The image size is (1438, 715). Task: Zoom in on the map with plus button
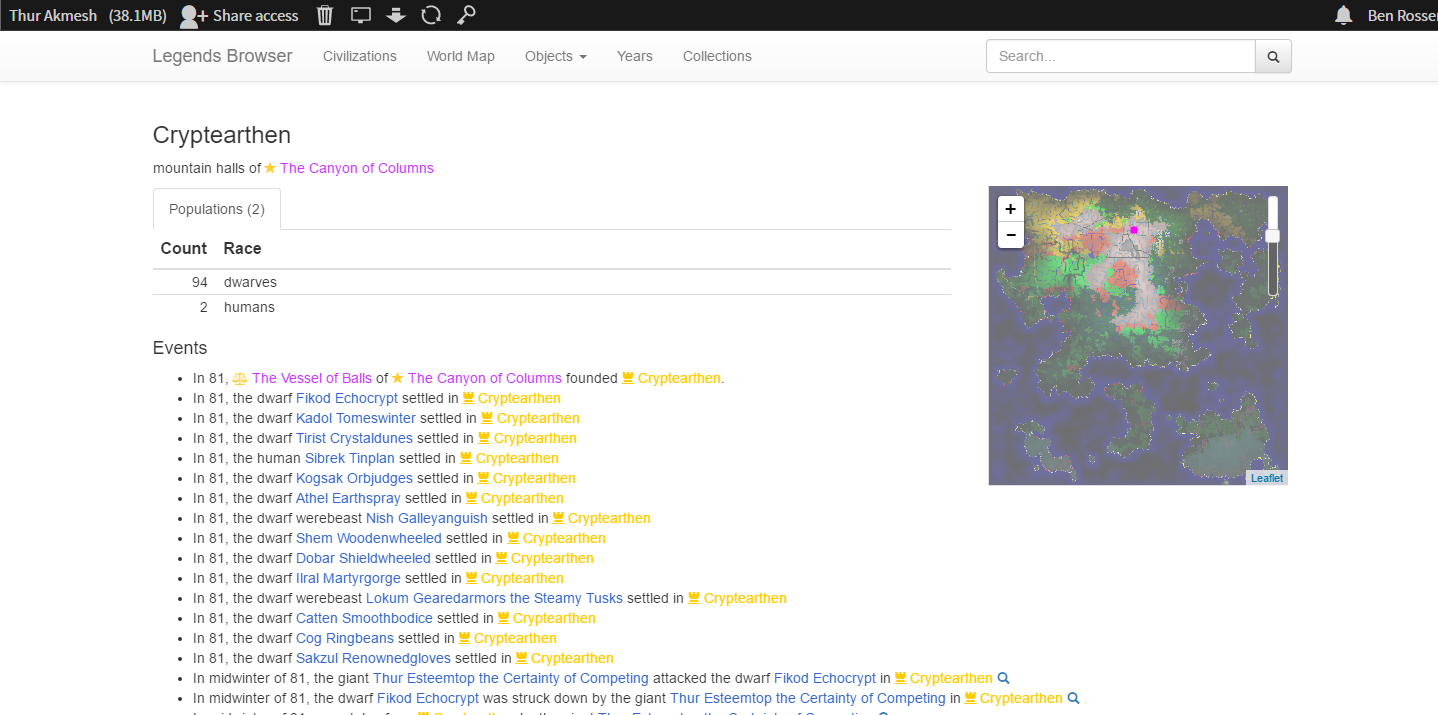pos(1011,209)
